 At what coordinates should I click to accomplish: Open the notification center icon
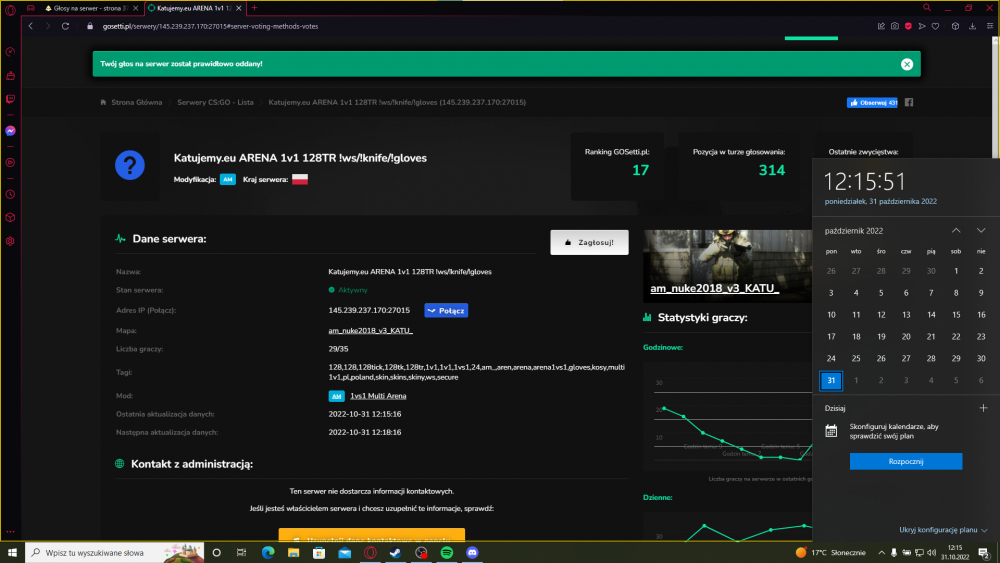984,553
